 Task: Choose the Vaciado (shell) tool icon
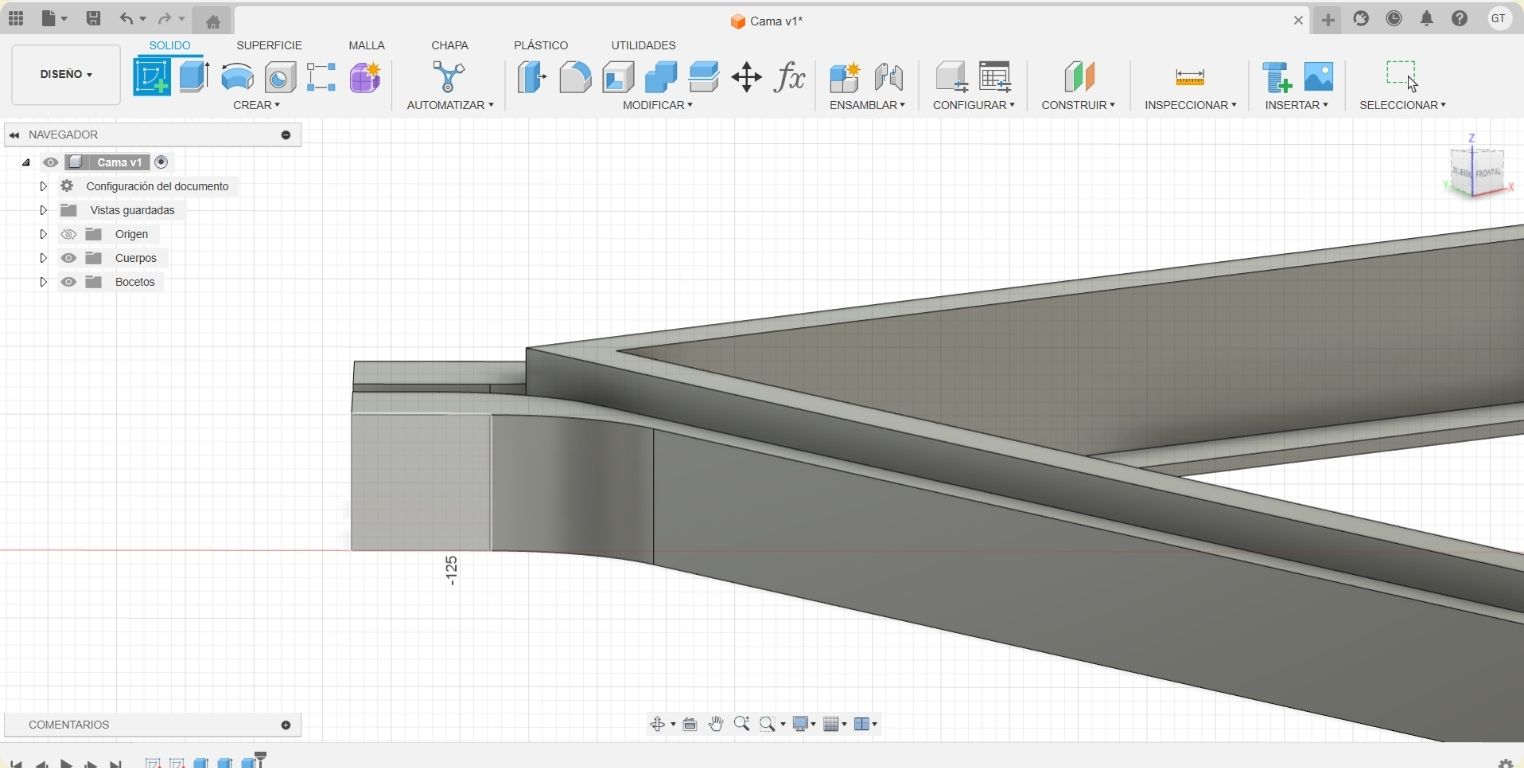point(618,77)
